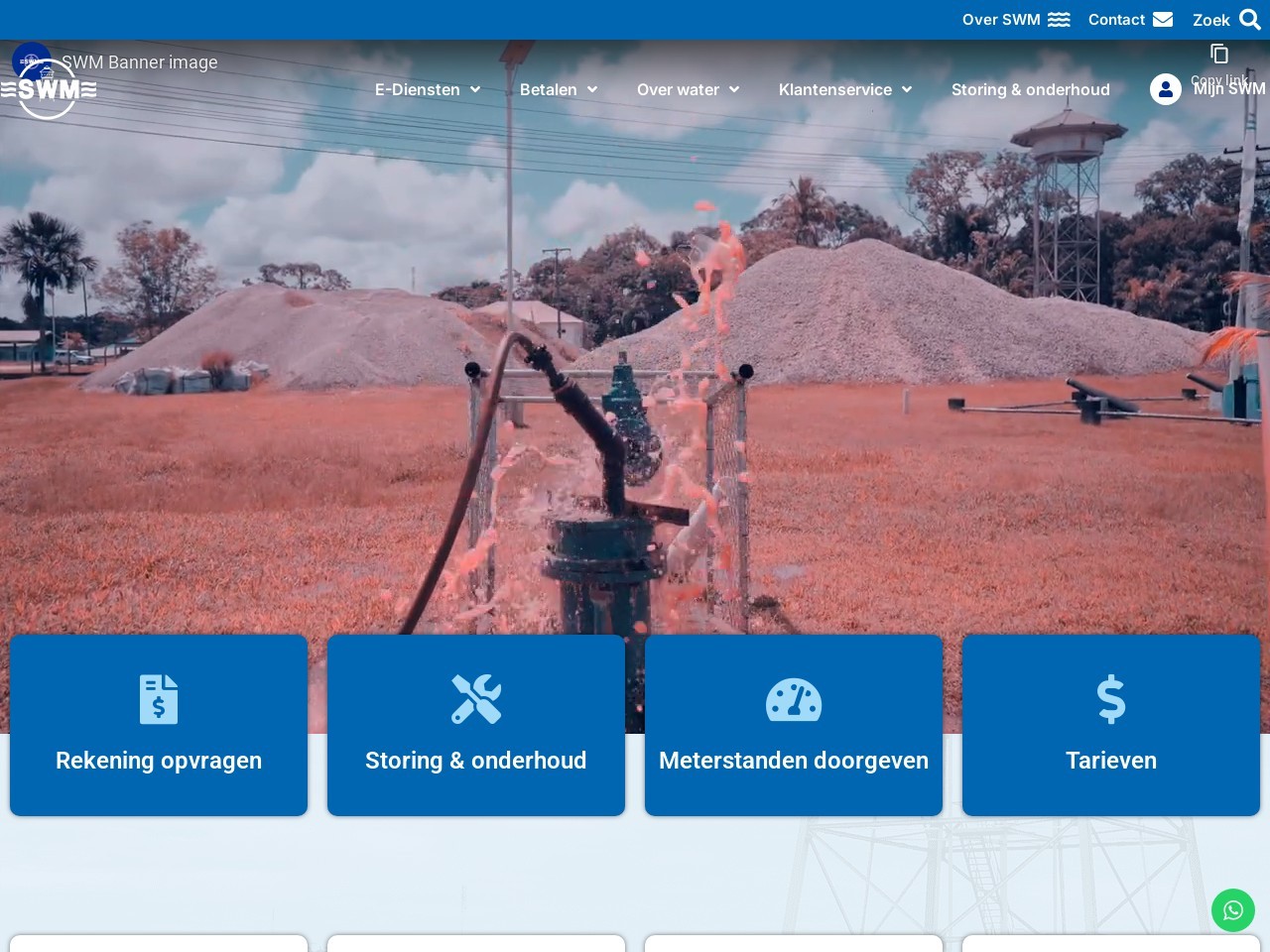Click the Contact top link text
The height and width of the screenshot is (952, 1270).
pyautogui.click(x=1116, y=20)
